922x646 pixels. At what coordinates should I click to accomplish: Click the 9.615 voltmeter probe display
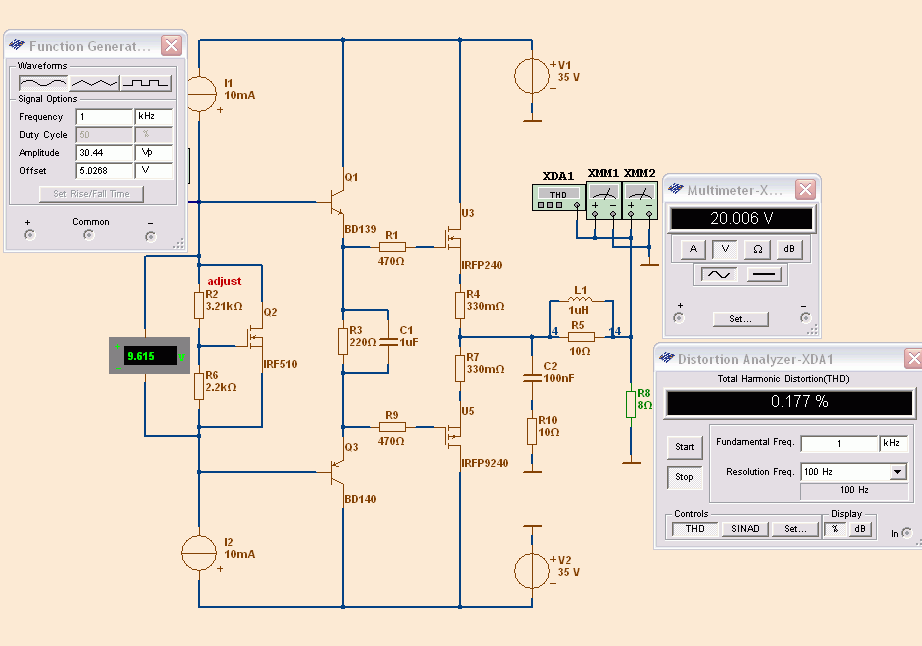tap(149, 356)
